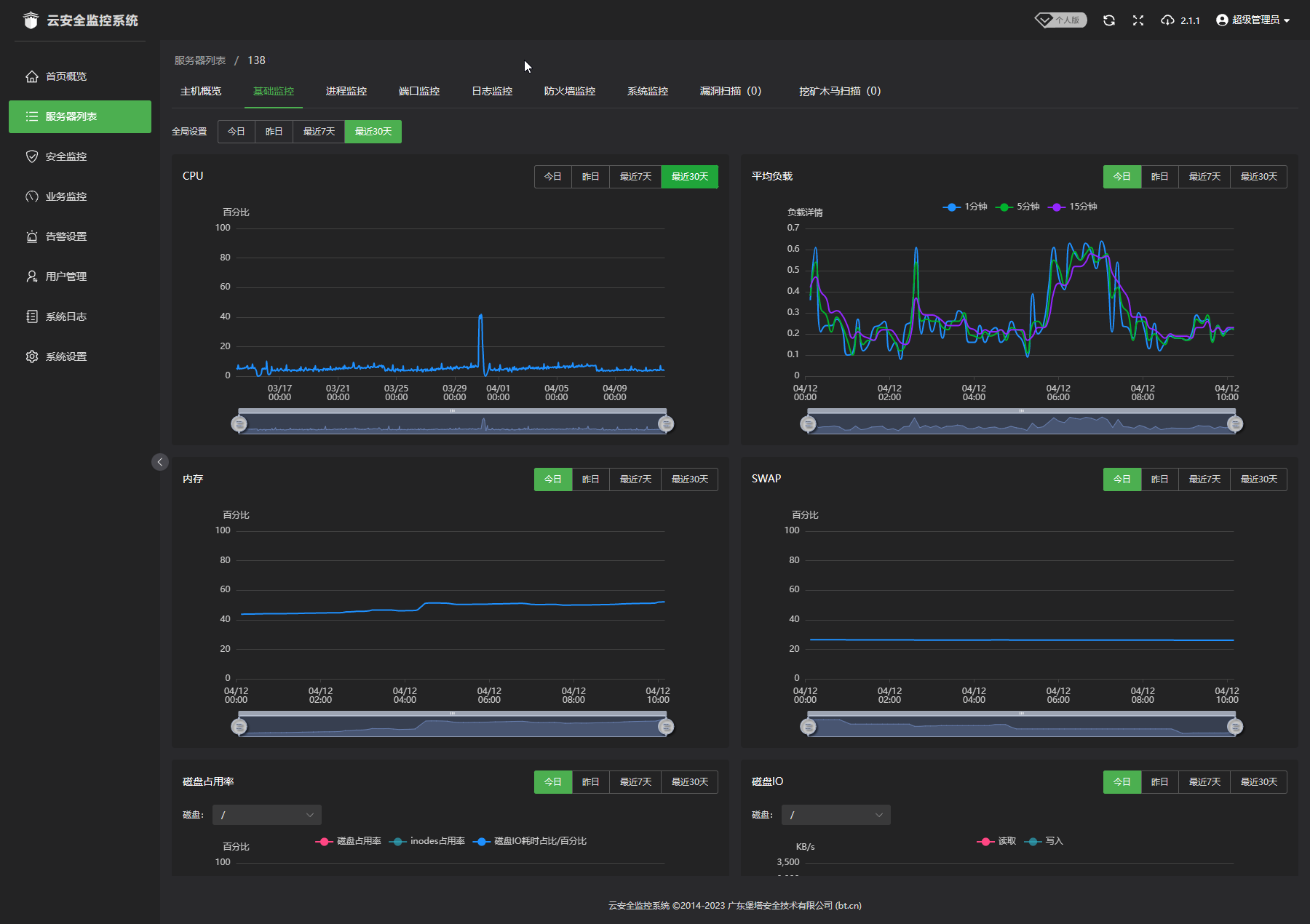1310x924 pixels.
Task: Open 安全监控 shield icon in sidebar
Action: click(x=32, y=156)
